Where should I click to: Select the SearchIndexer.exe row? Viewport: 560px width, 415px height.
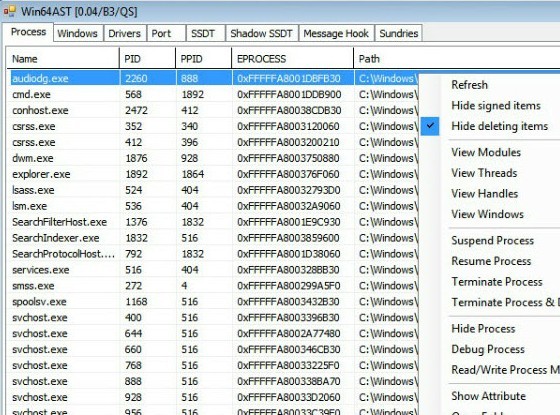coord(214,238)
